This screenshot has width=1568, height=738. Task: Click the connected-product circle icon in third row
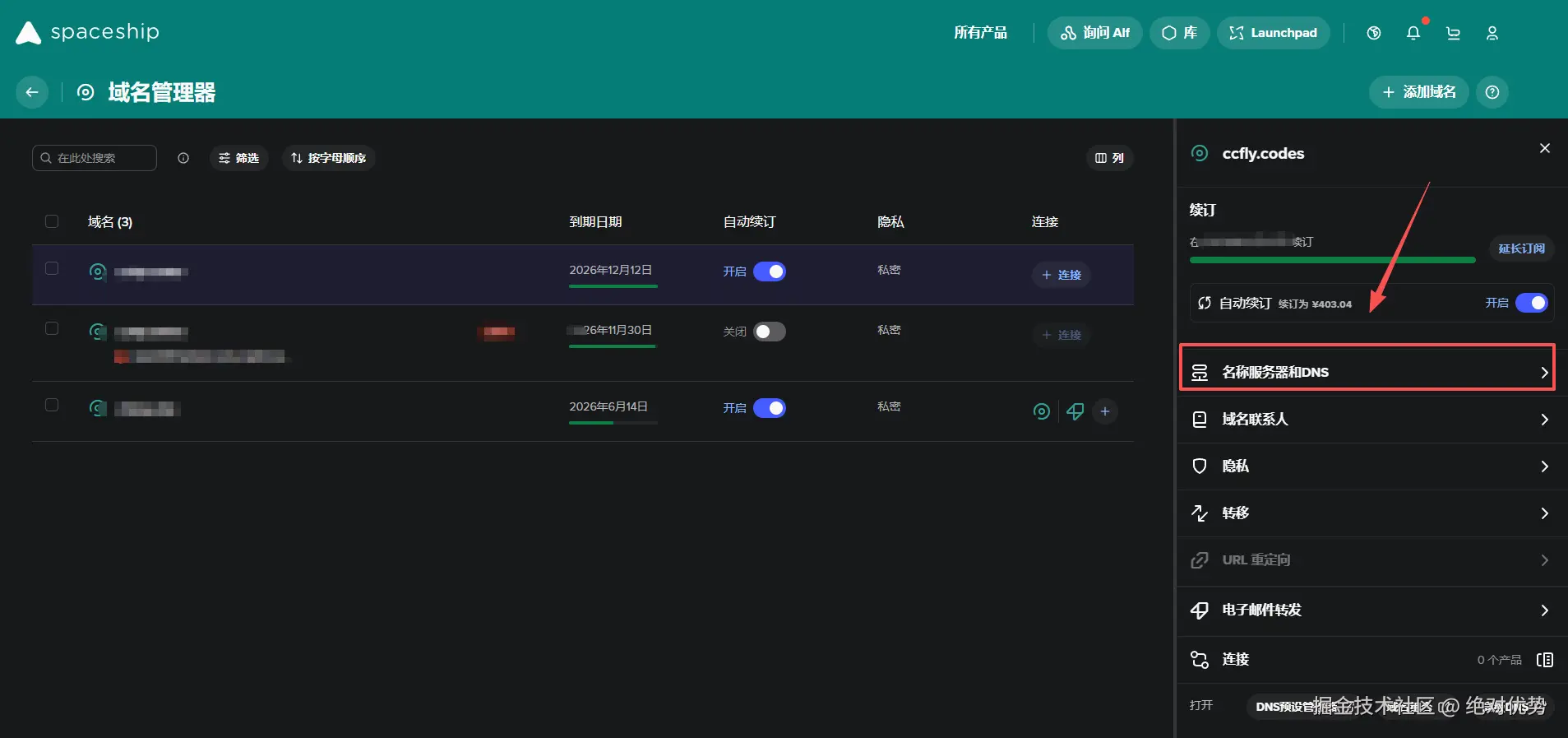click(x=1042, y=411)
